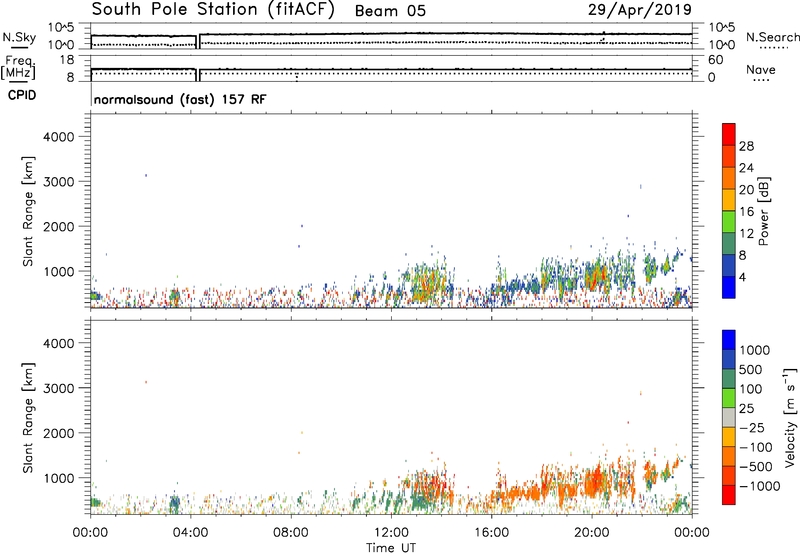Screen dimensions: 800x554
Task: Select the Freq. [MHz] axis label
Action: pos(18,67)
